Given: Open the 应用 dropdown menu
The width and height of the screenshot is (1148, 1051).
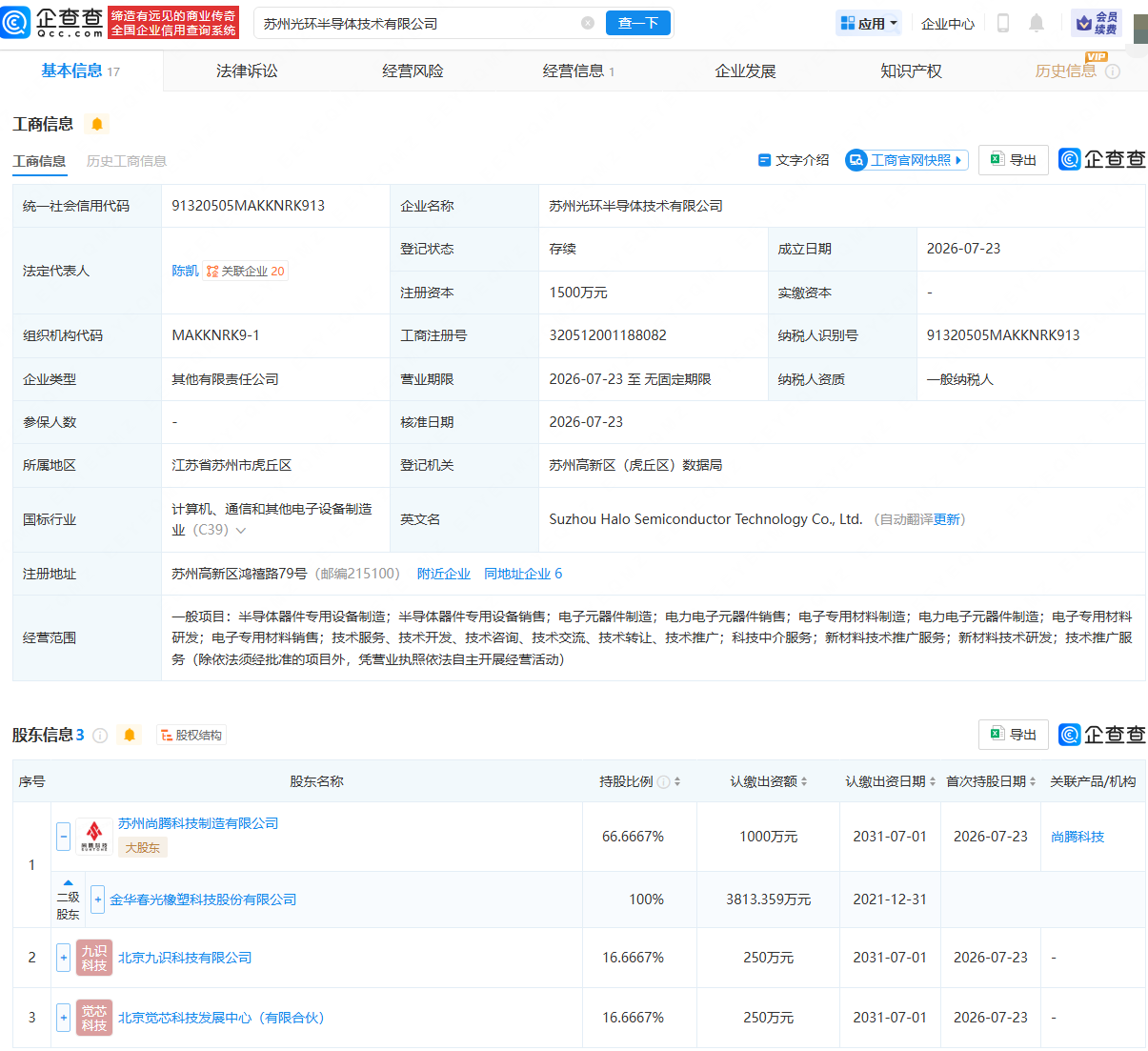Looking at the screenshot, I should tap(868, 23).
